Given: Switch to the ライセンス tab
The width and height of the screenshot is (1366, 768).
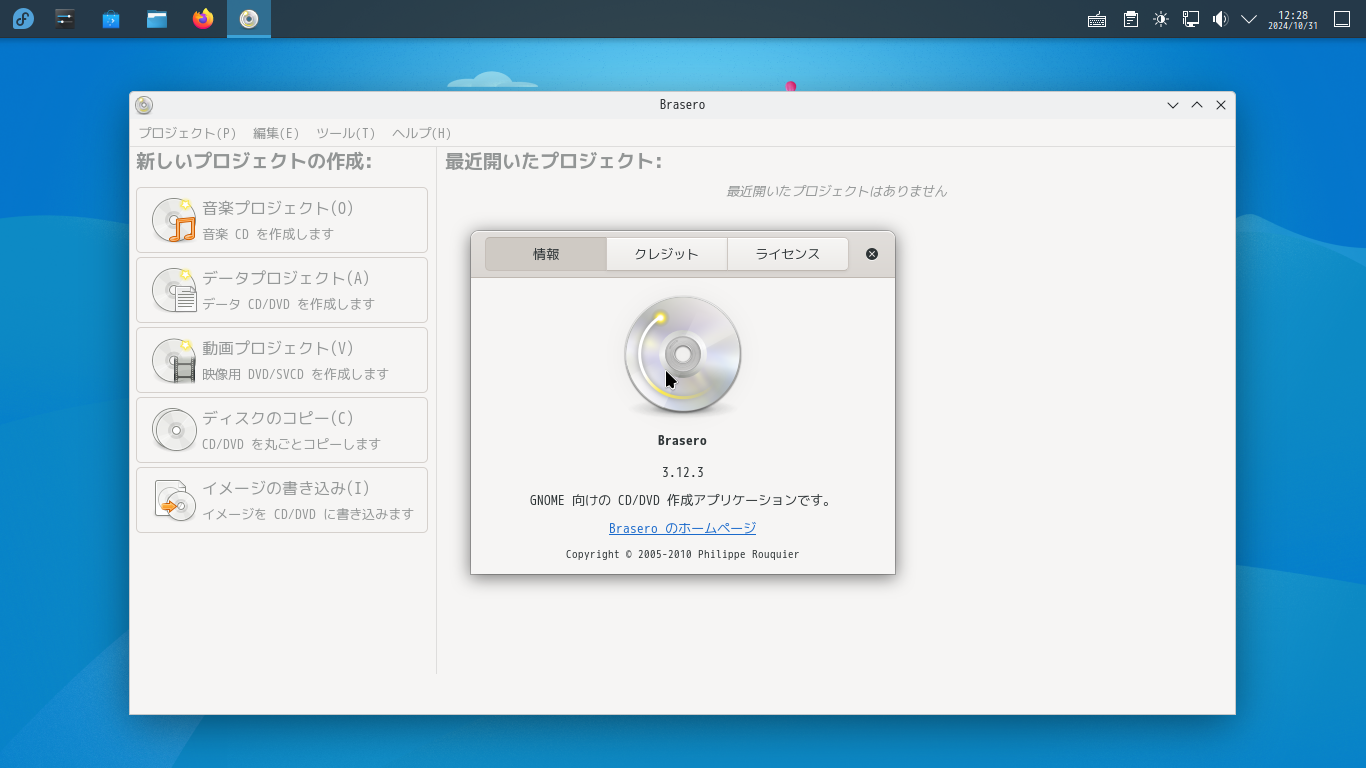Looking at the screenshot, I should 788,254.
